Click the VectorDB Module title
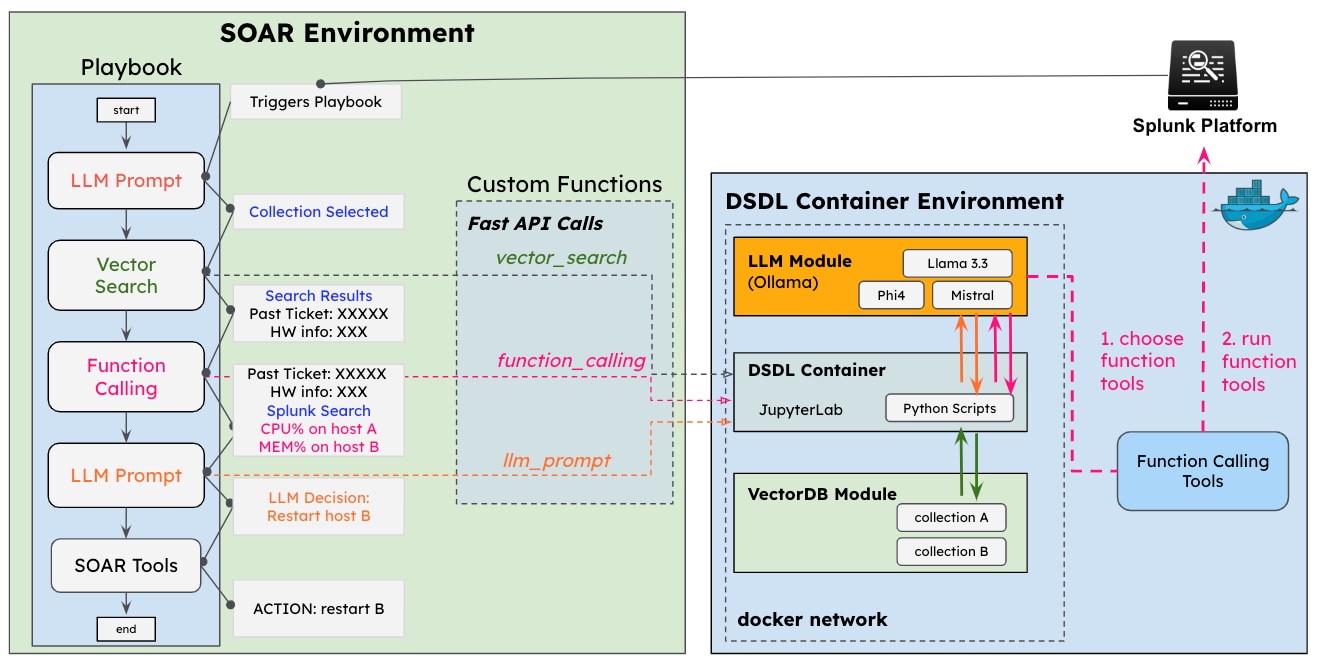The width and height of the screenshot is (1318, 665). point(822,494)
